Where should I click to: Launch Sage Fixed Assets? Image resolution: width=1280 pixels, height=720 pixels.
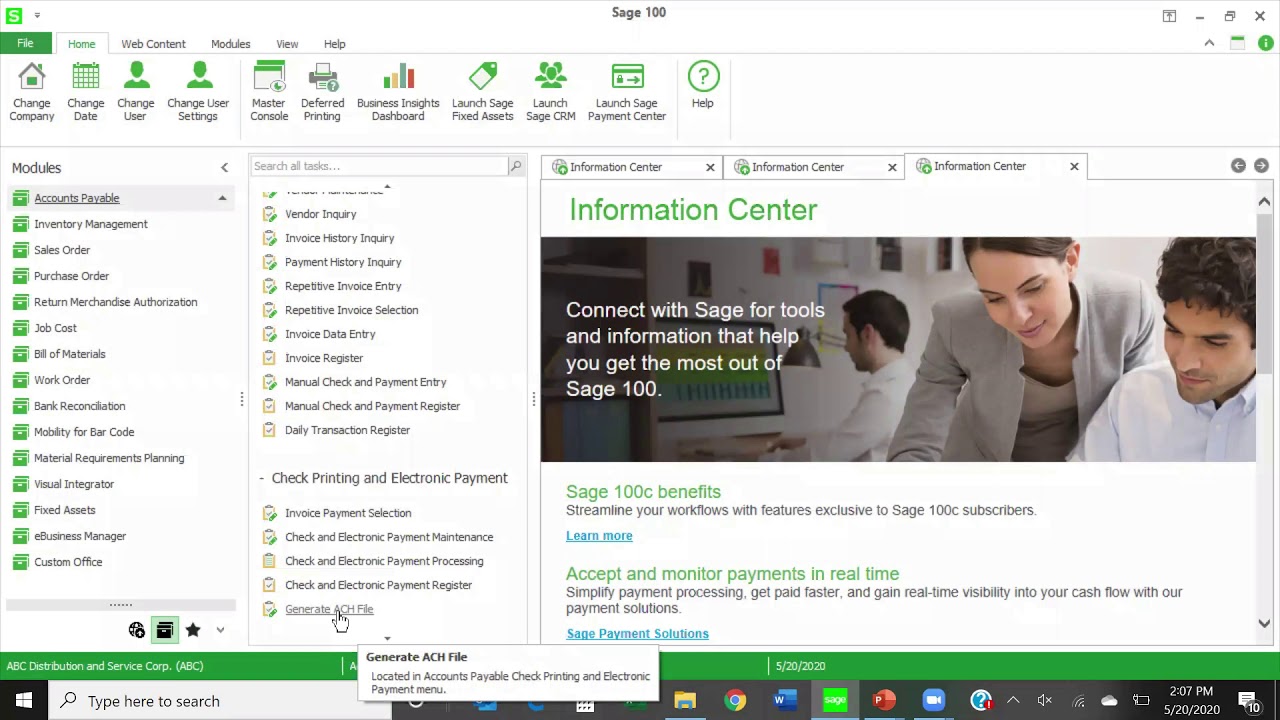482,92
